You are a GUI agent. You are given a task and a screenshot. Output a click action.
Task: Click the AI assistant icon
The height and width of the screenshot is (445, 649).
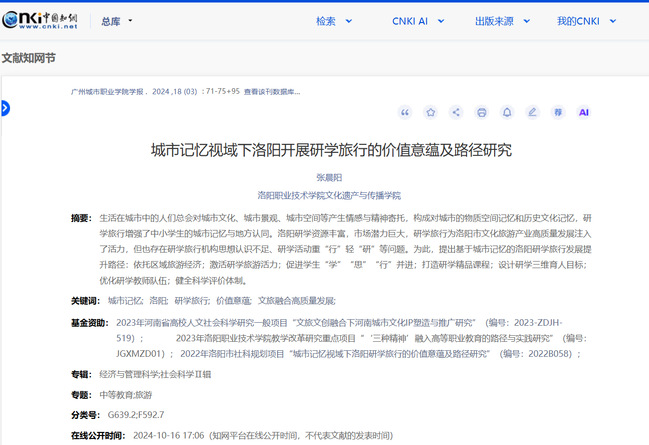[x=584, y=113]
